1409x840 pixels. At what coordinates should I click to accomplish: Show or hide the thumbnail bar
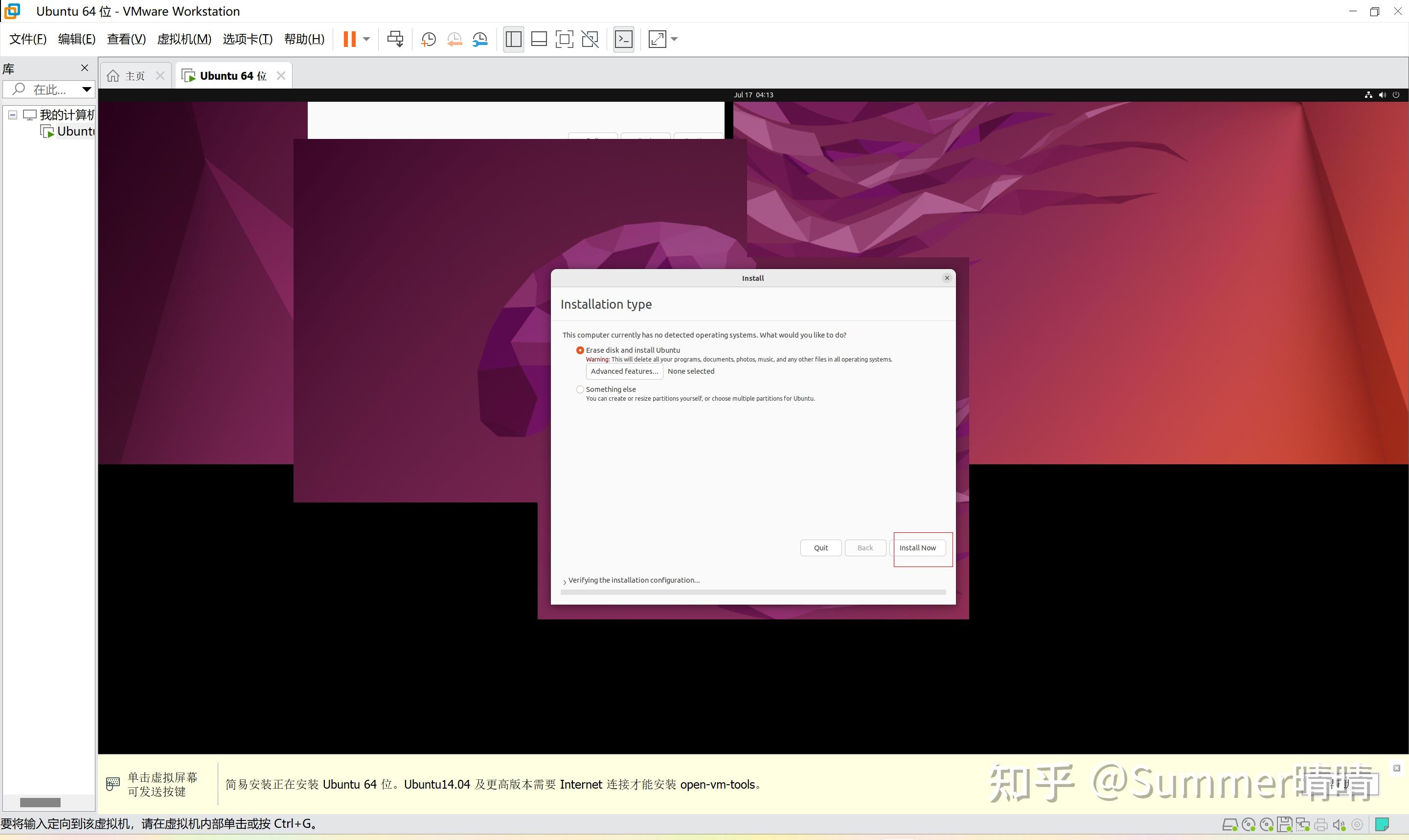pyautogui.click(x=538, y=39)
